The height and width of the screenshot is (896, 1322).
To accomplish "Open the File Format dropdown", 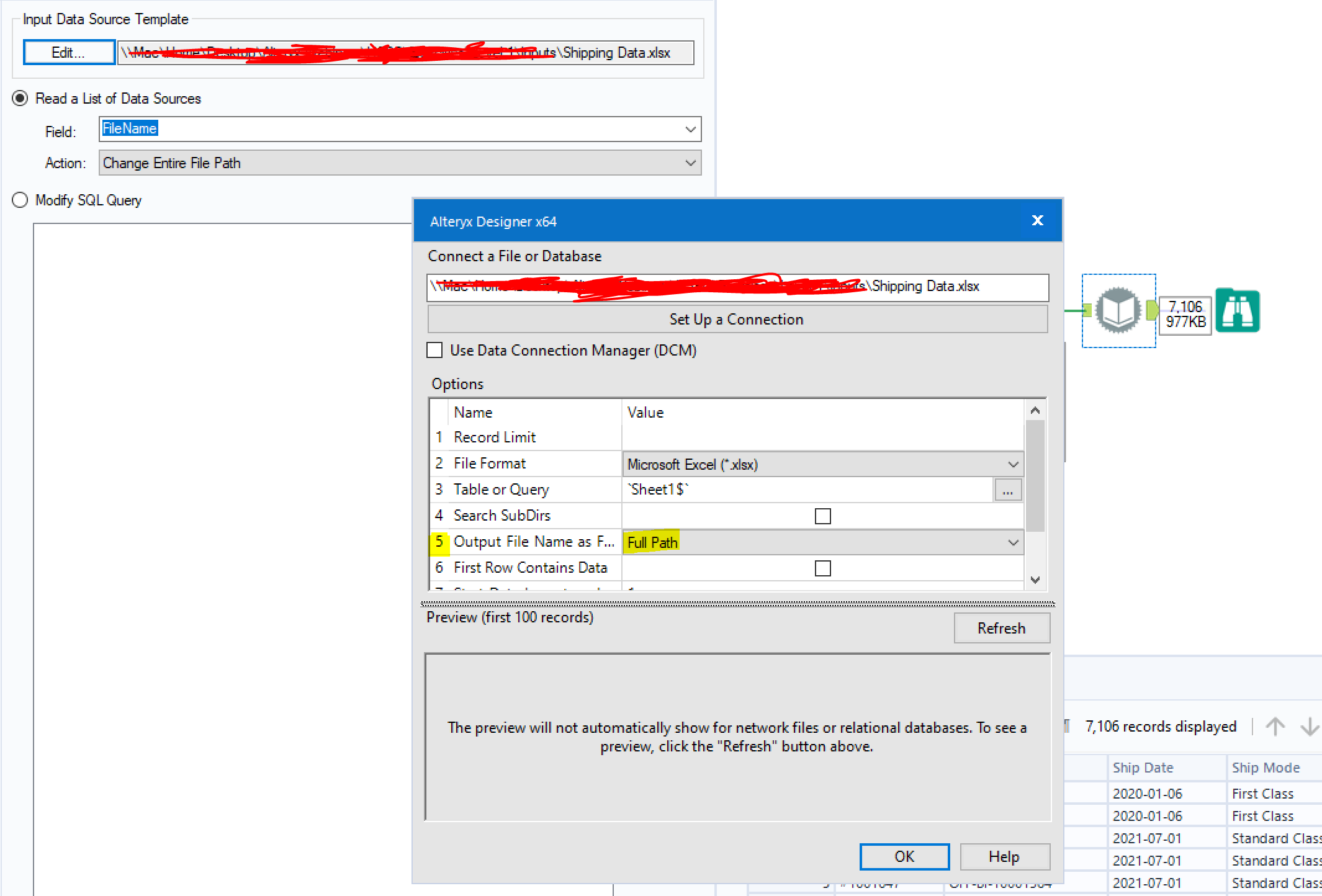I will pyautogui.click(x=1014, y=464).
